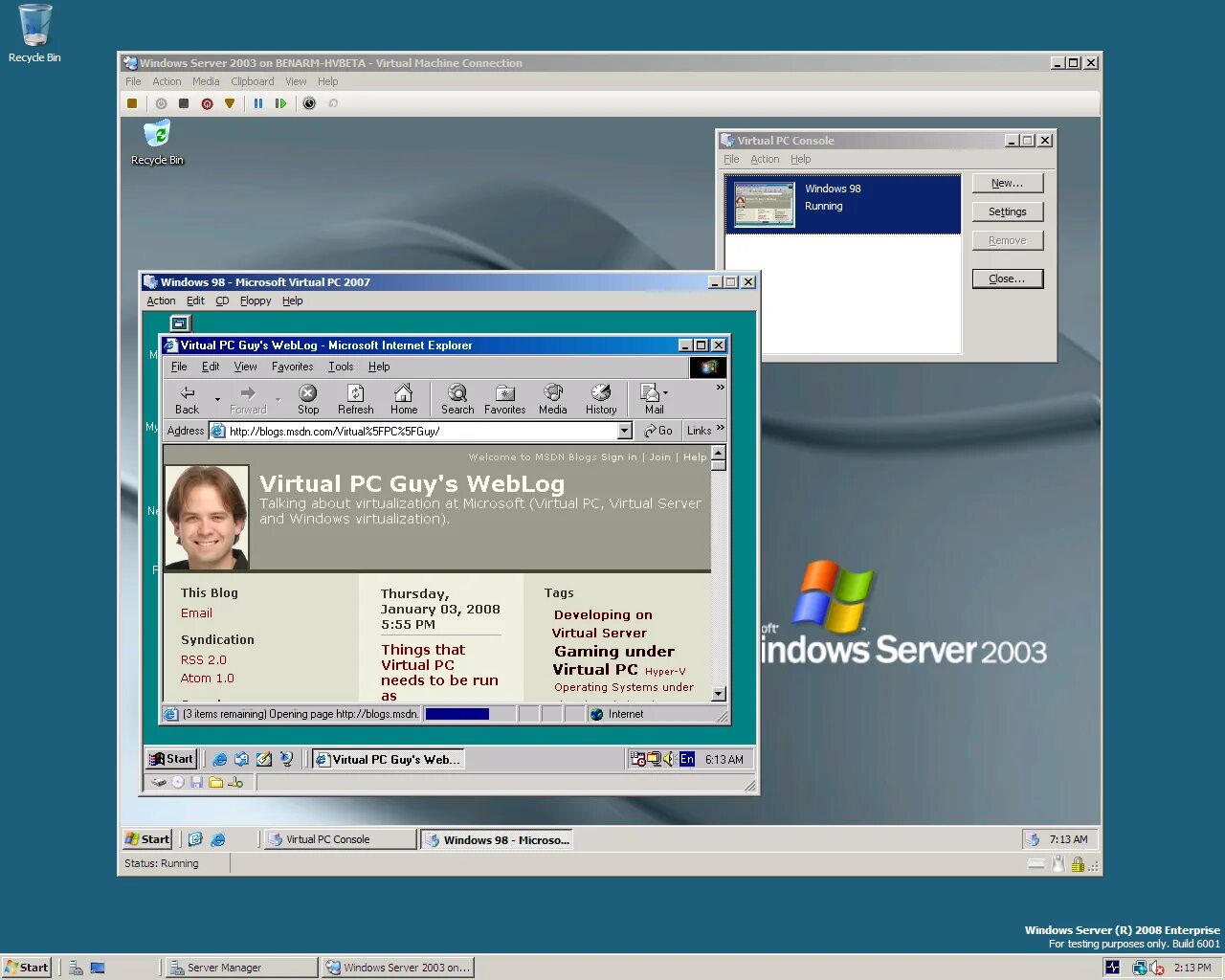The image size is (1225, 980).
Task: Expand IE toolbar overflow chevron
Action: [x=720, y=388]
